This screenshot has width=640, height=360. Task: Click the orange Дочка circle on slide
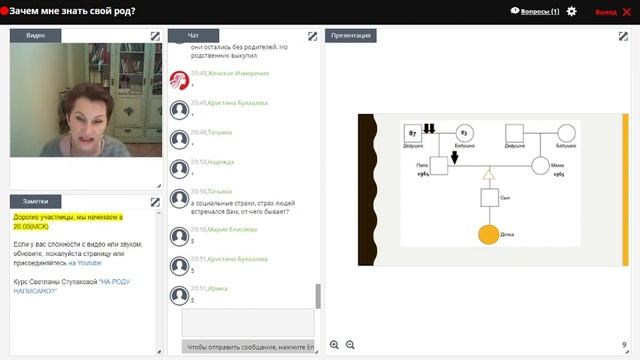489,235
